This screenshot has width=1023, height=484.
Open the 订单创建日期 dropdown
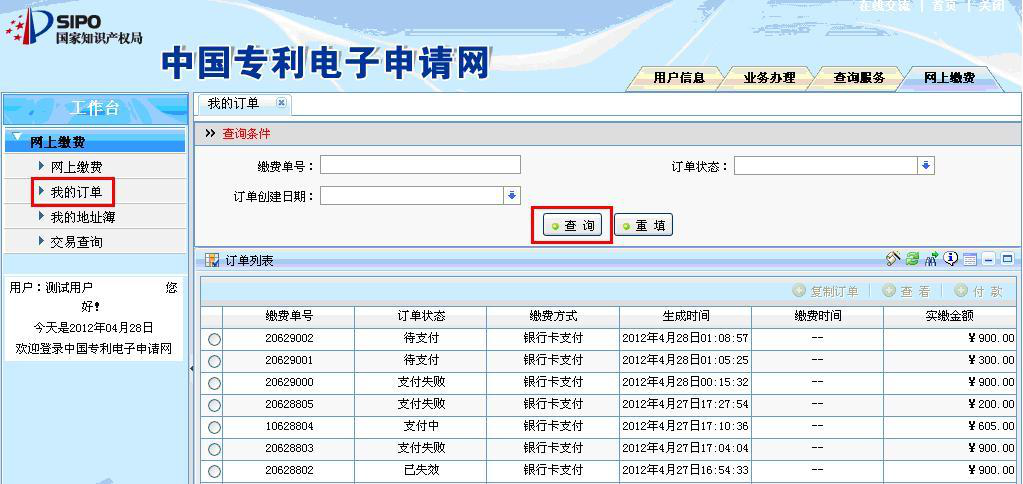tap(512, 196)
